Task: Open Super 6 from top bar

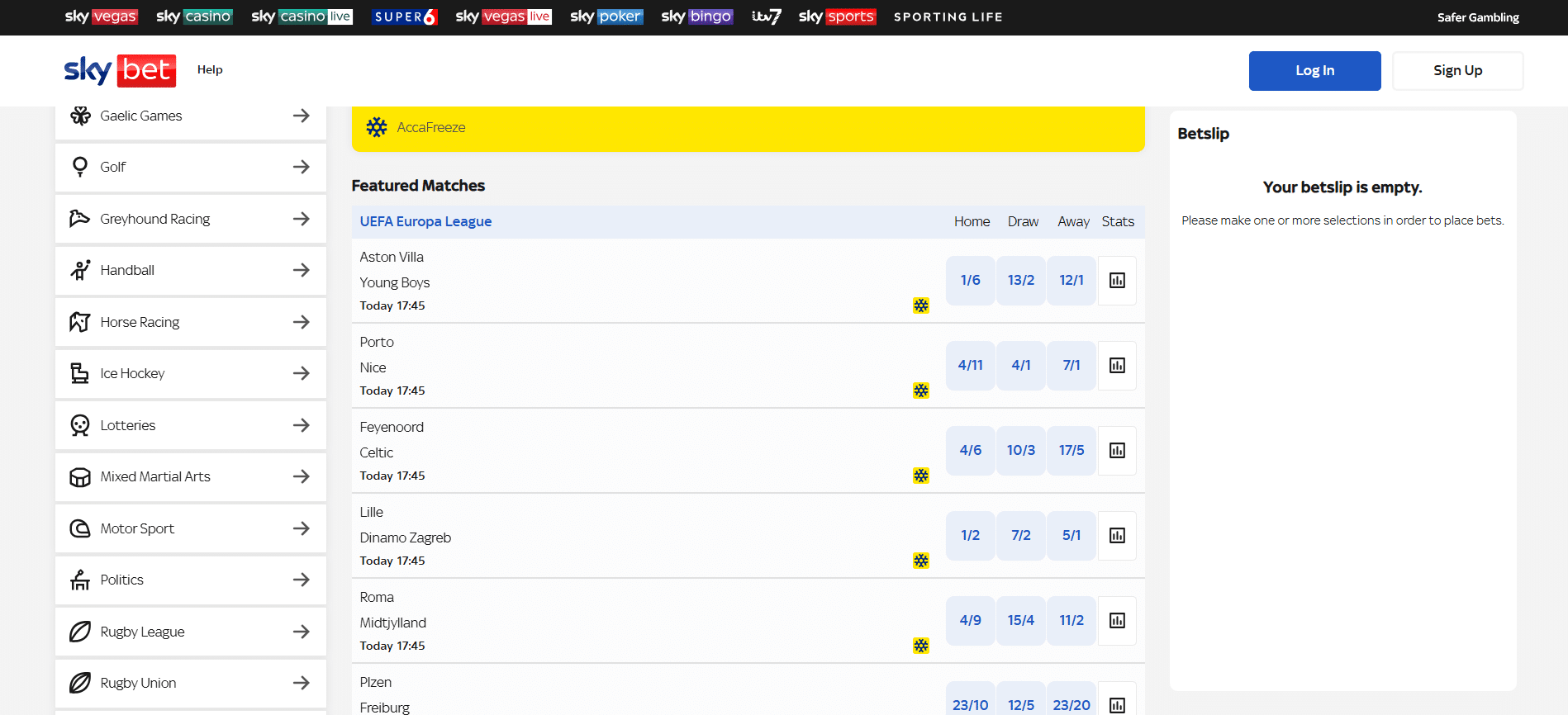Action: pyautogui.click(x=404, y=17)
